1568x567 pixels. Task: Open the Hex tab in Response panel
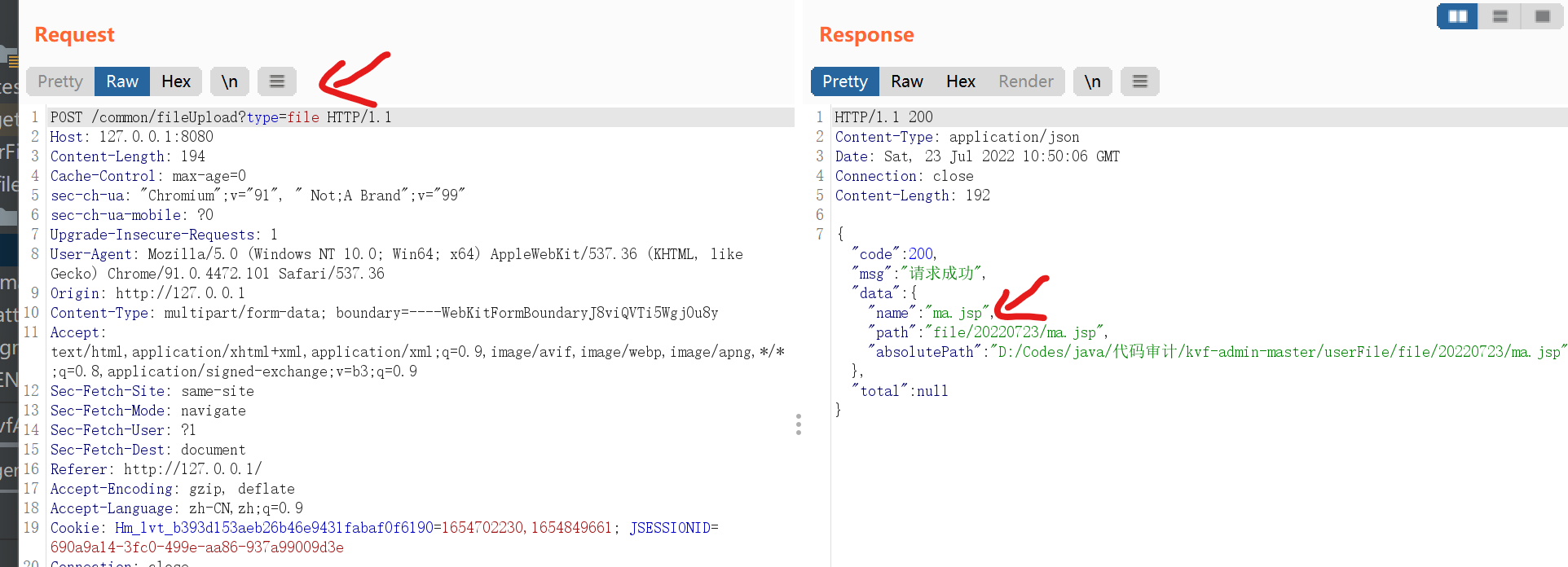[961, 81]
